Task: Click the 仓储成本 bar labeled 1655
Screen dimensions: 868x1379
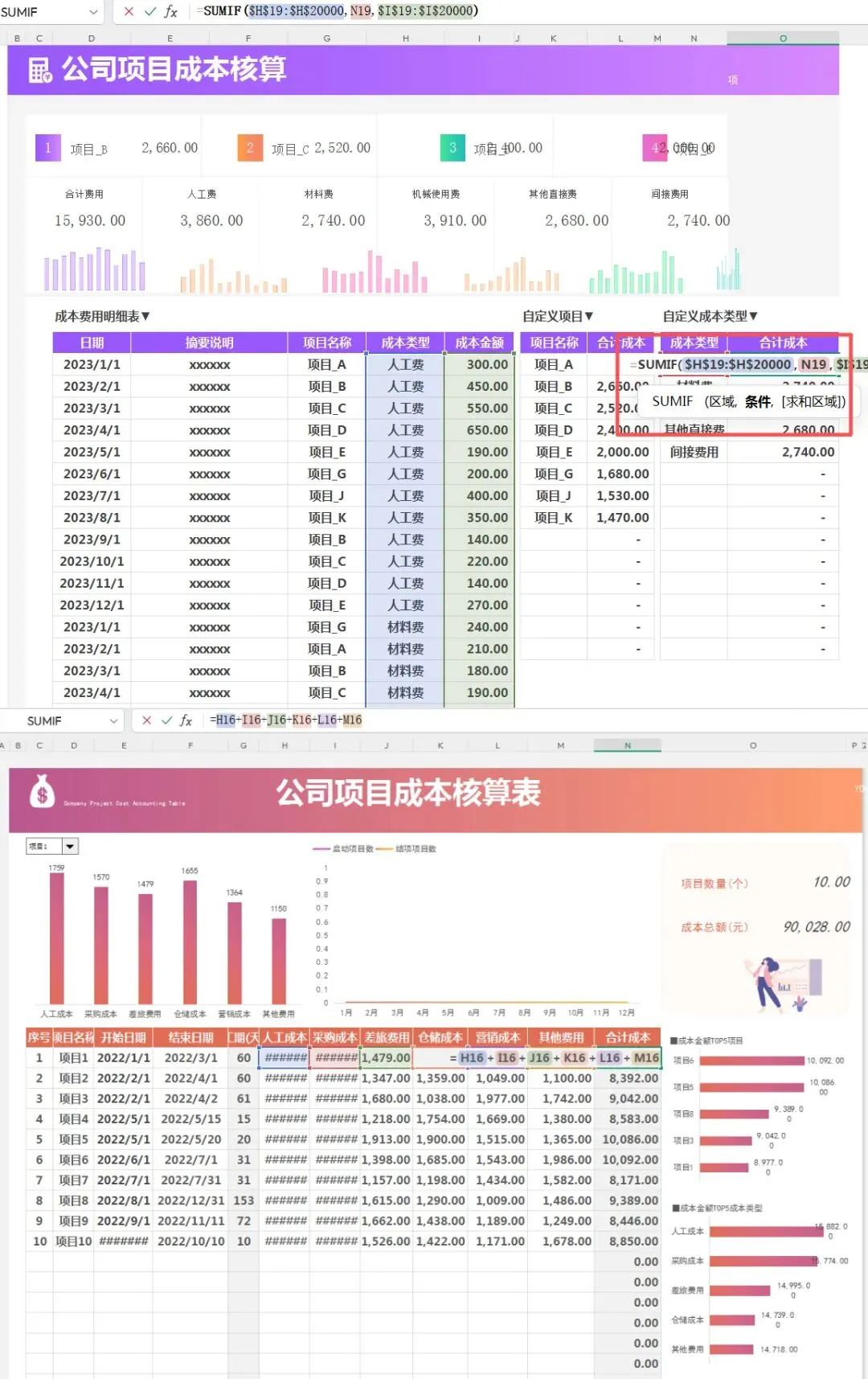Action: [x=190, y=942]
